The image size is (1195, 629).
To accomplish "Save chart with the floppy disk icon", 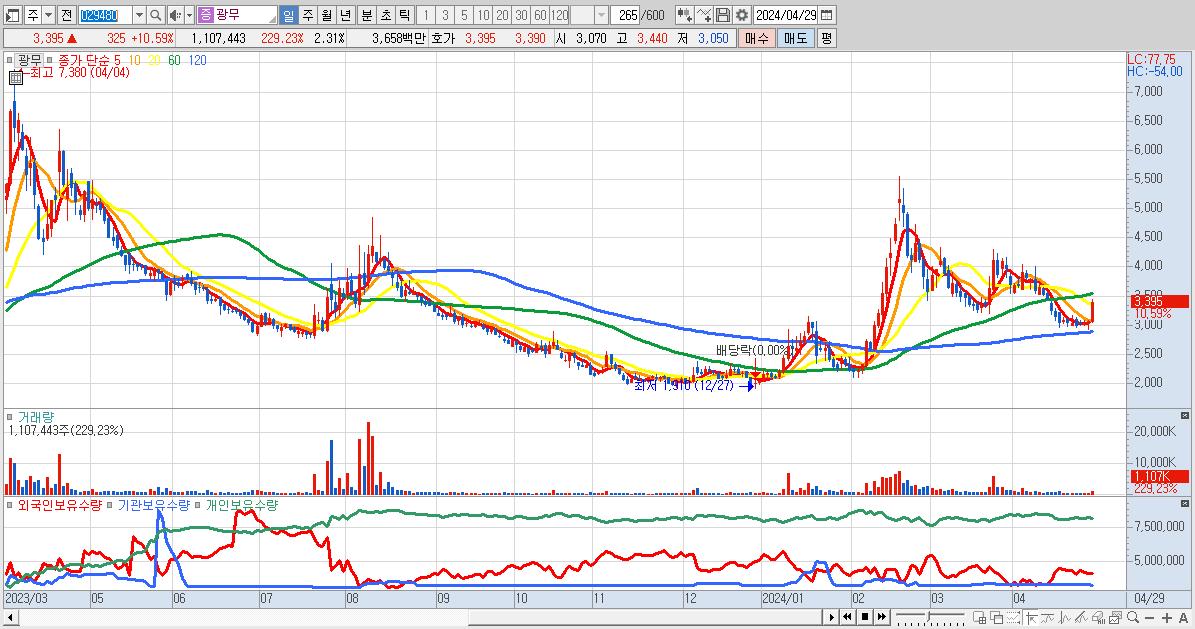I will (x=723, y=15).
